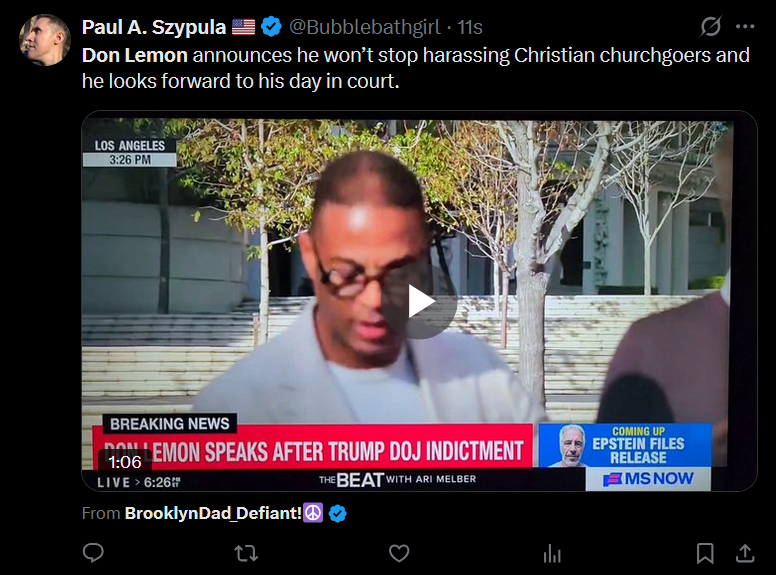Click the reply speech bubble icon
Viewport: 776px width, 575px height.
click(x=93, y=553)
